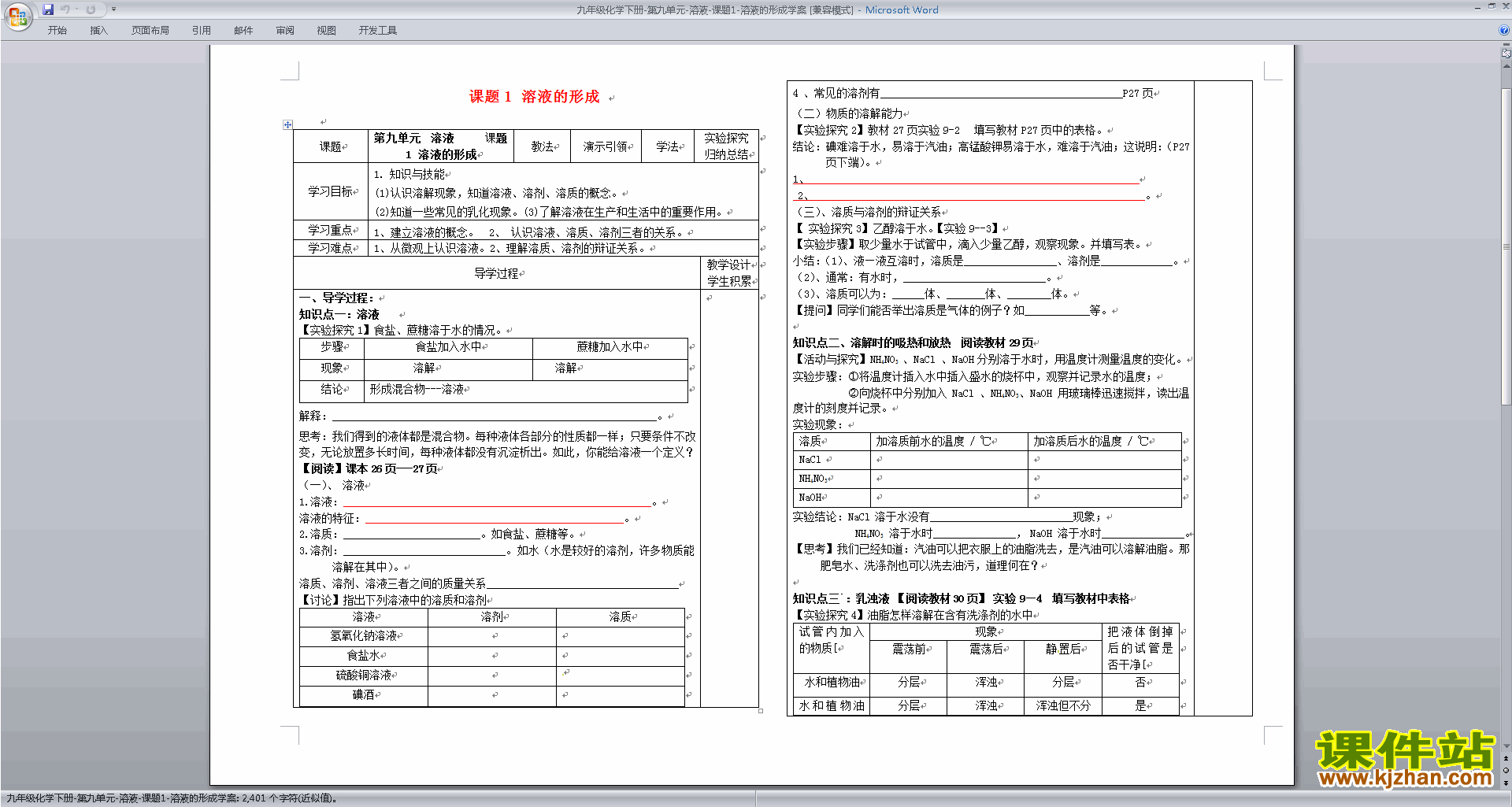The height and width of the screenshot is (807, 1512).
Task: Click the 食盐水 table row
Action: [492, 656]
